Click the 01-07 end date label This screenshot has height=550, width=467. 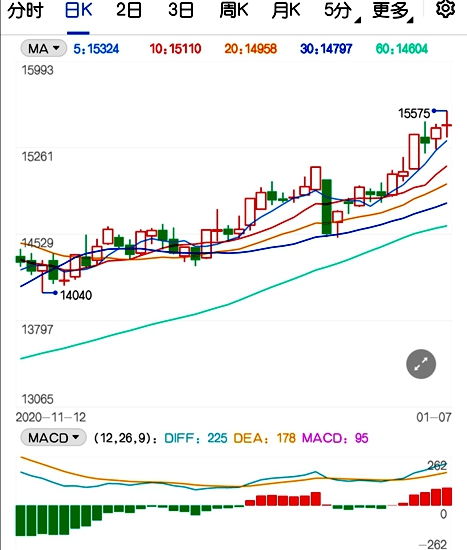434,417
